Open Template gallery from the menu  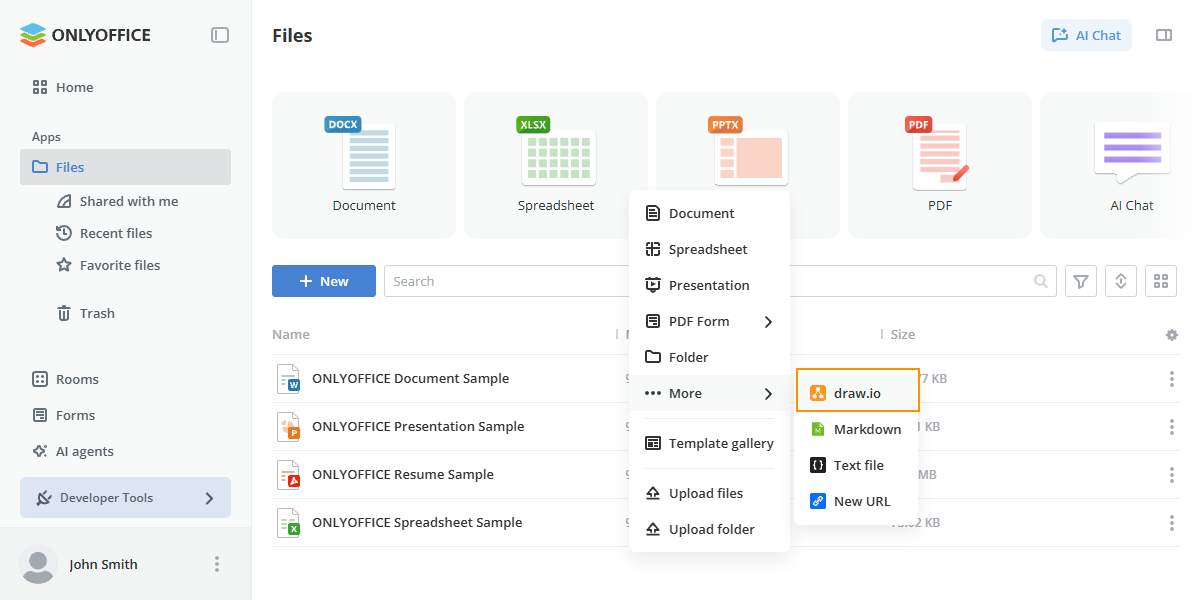(709, 443)
